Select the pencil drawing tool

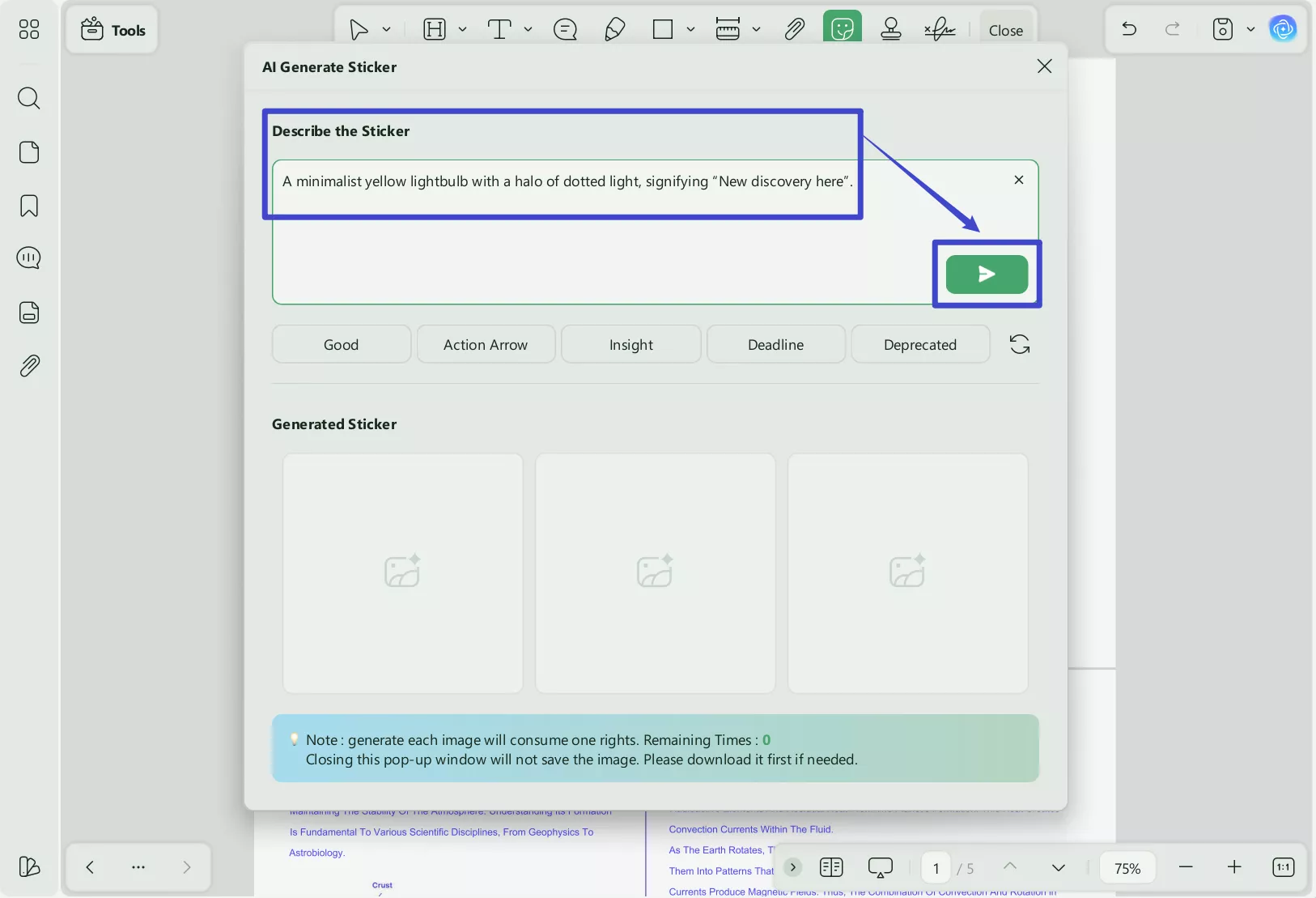(x=614, y=30)
